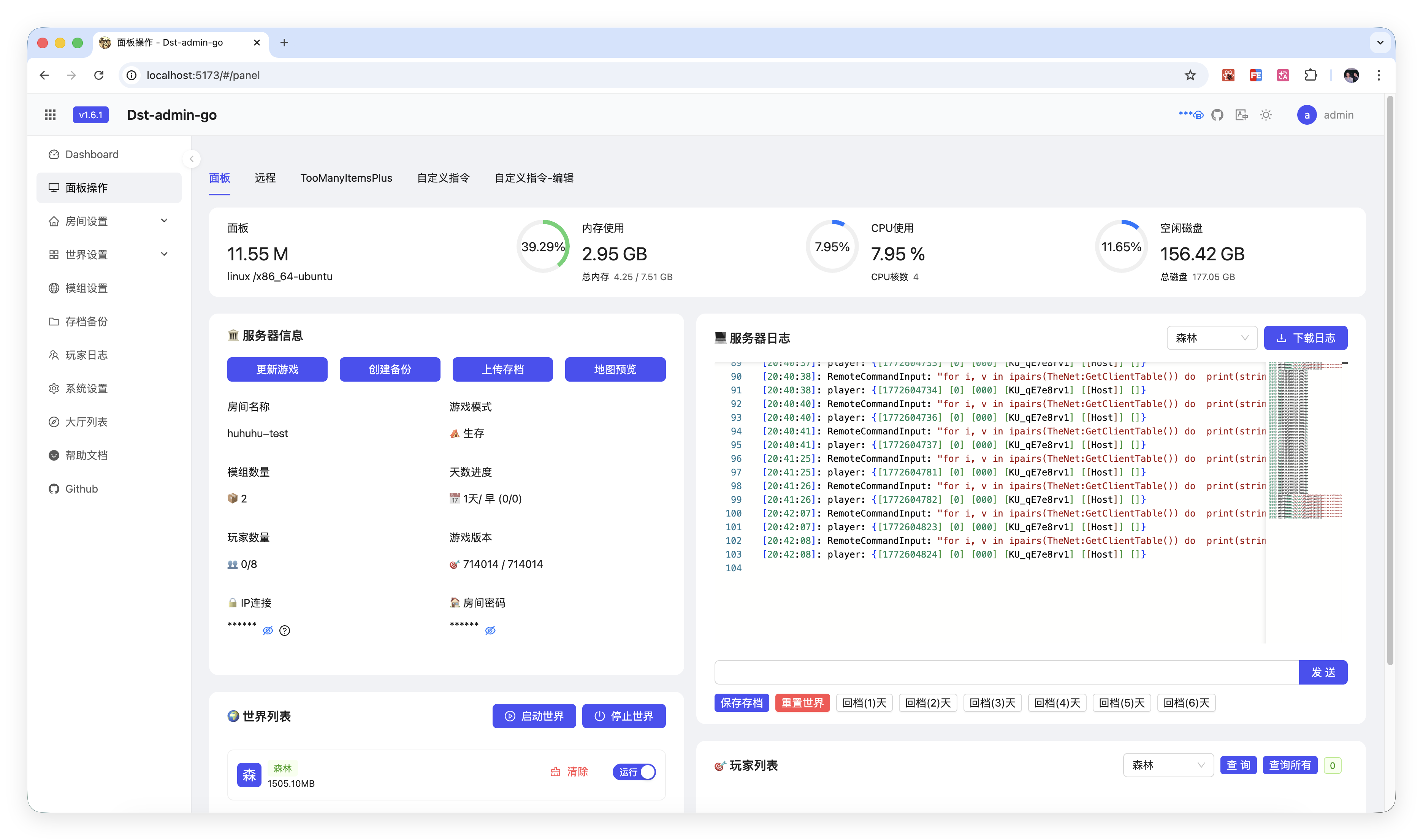The height and width of the screenshot is (840, 1423).
Task: Click the 启动世界 button
Action: [x=534, y=716]
